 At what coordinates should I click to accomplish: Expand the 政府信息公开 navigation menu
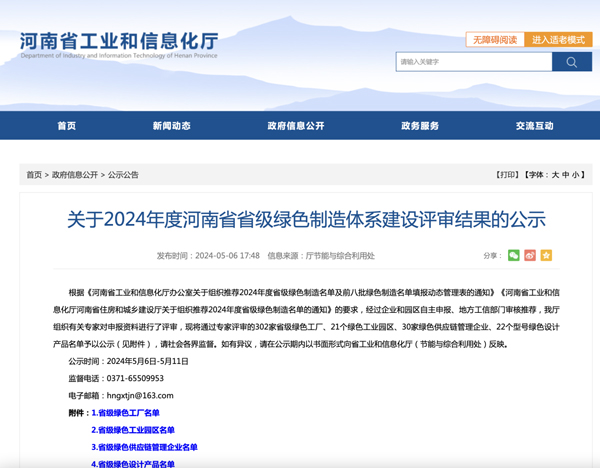(296, 126)
